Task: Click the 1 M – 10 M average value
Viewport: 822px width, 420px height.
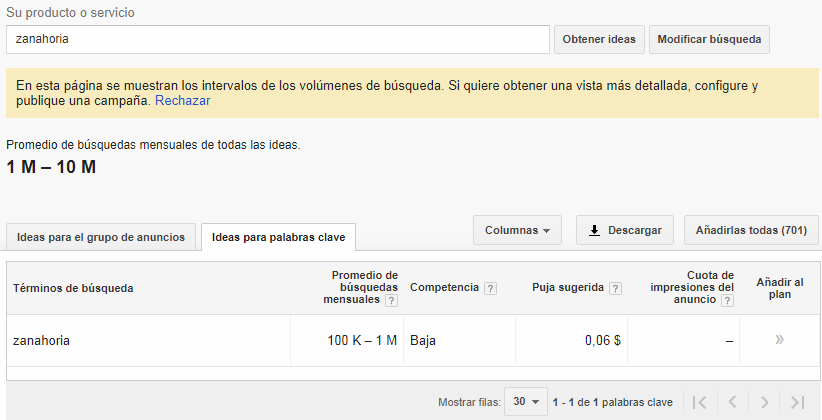Action: (51, 167)
